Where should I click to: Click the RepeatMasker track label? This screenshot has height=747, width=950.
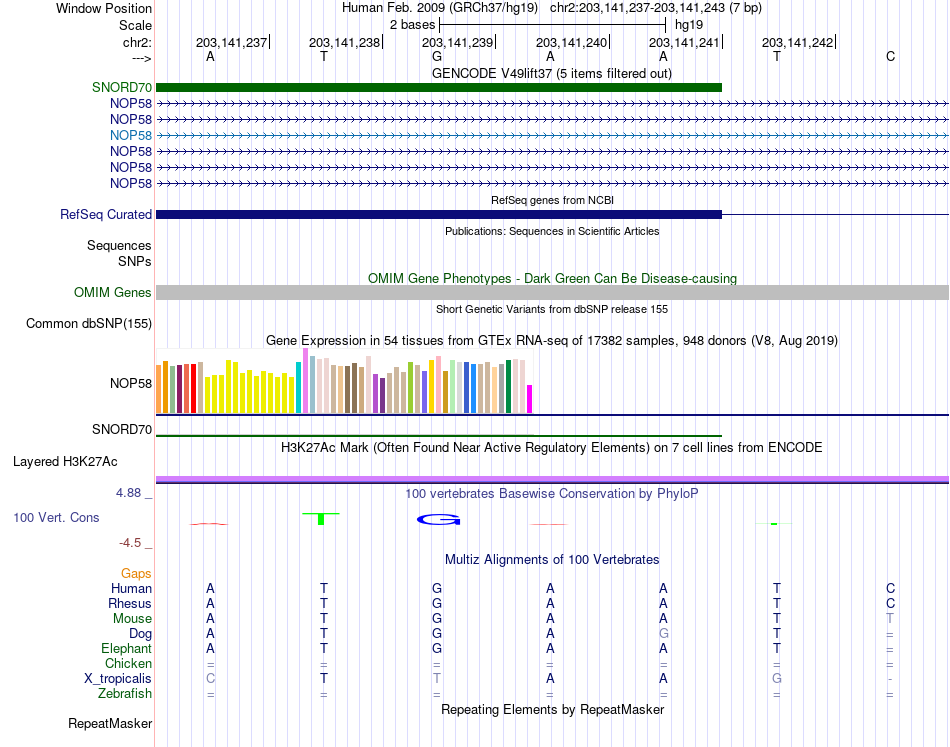(x=110, y=723)
